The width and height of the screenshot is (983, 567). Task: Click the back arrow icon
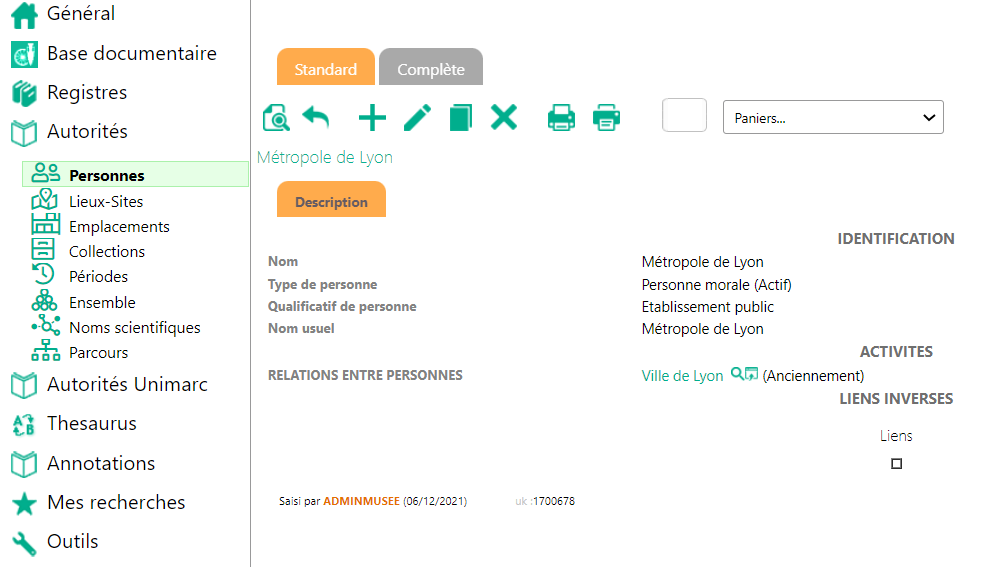[316, 118]
